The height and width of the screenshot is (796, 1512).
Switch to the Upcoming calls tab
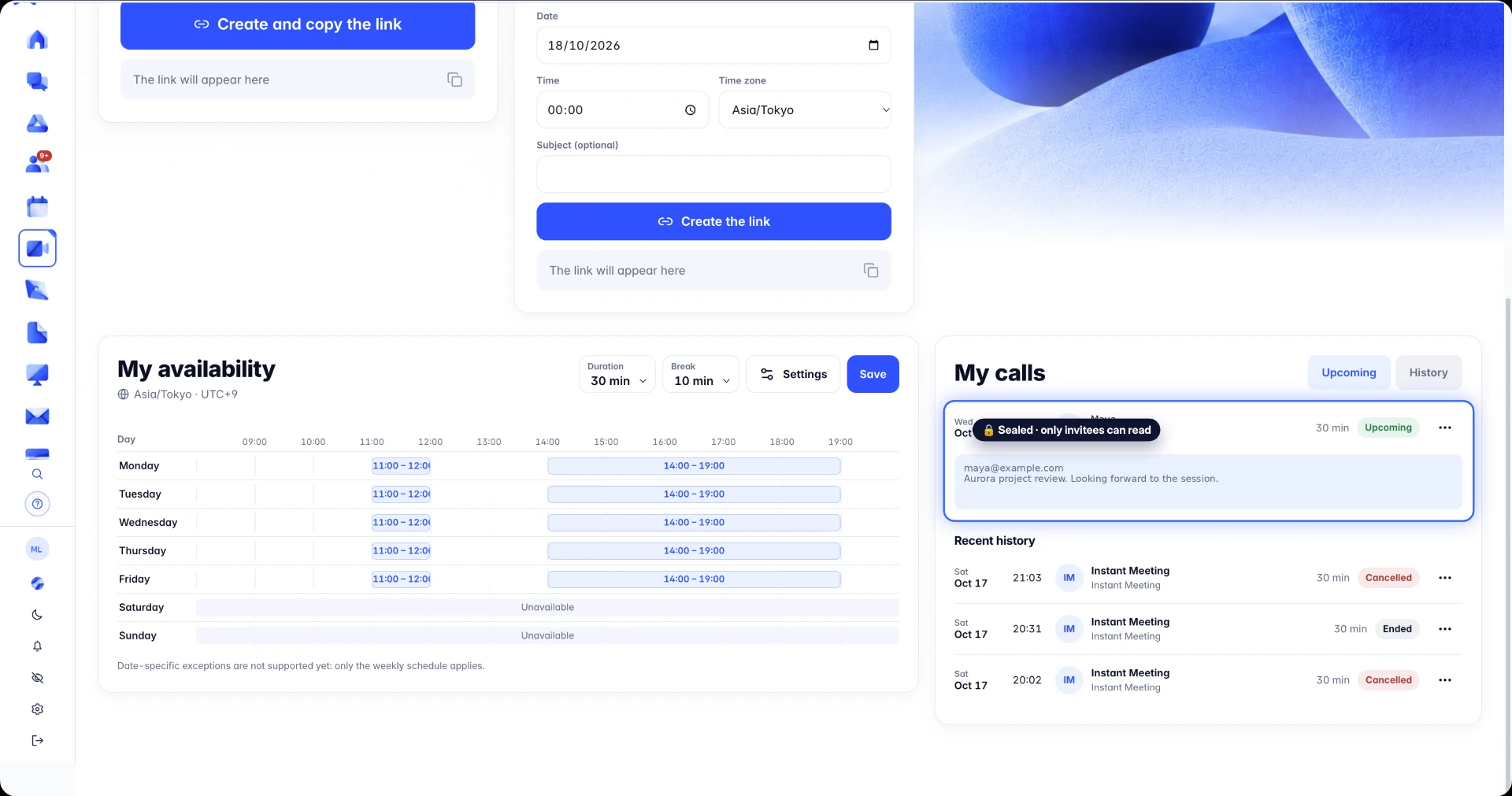coord(1348,372)
